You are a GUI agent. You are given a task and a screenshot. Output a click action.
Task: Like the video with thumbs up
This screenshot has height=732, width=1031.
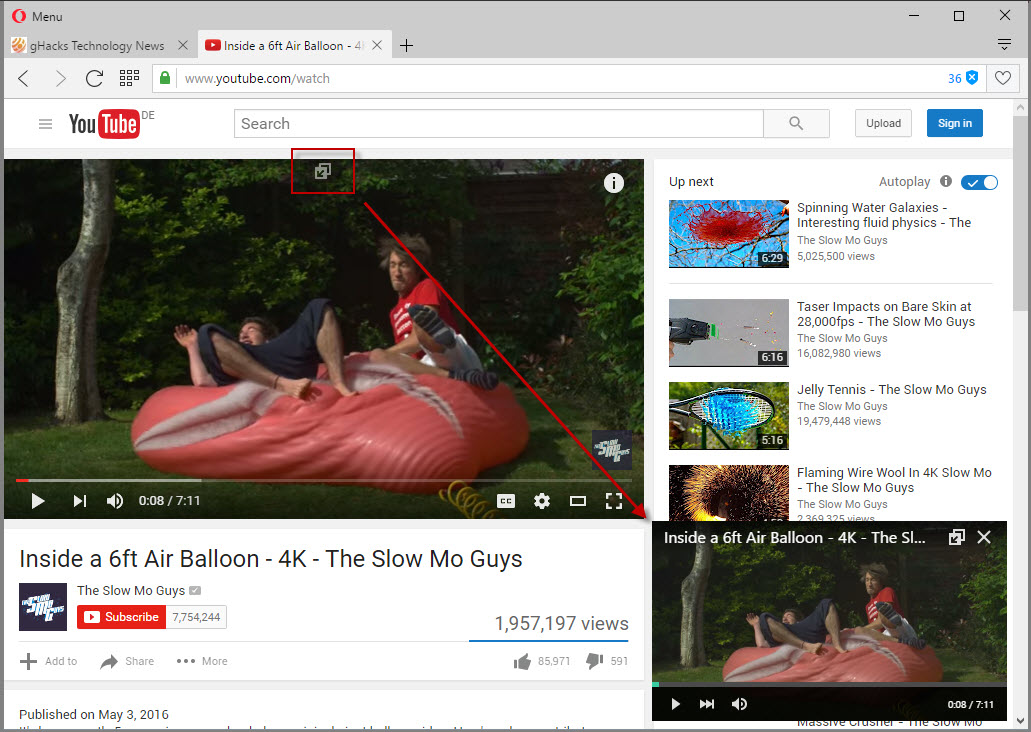523,661
